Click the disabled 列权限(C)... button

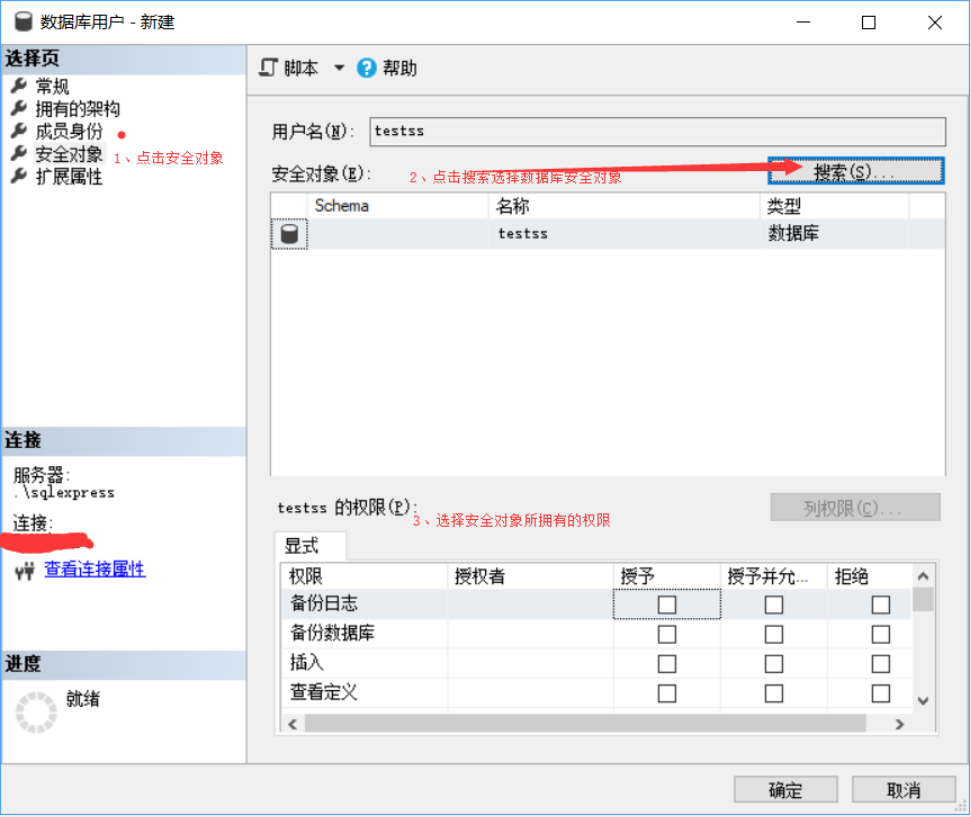tap(855, 508)
